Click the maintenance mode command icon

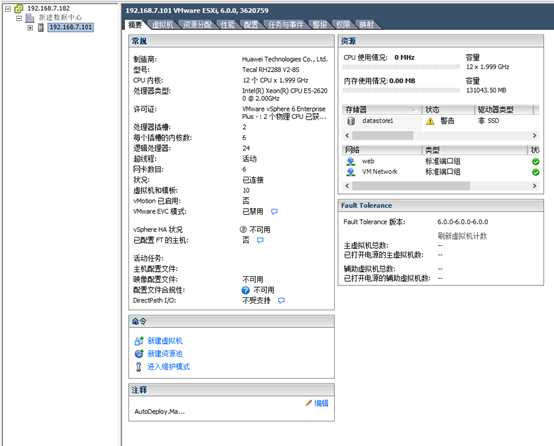click(138, 366)
